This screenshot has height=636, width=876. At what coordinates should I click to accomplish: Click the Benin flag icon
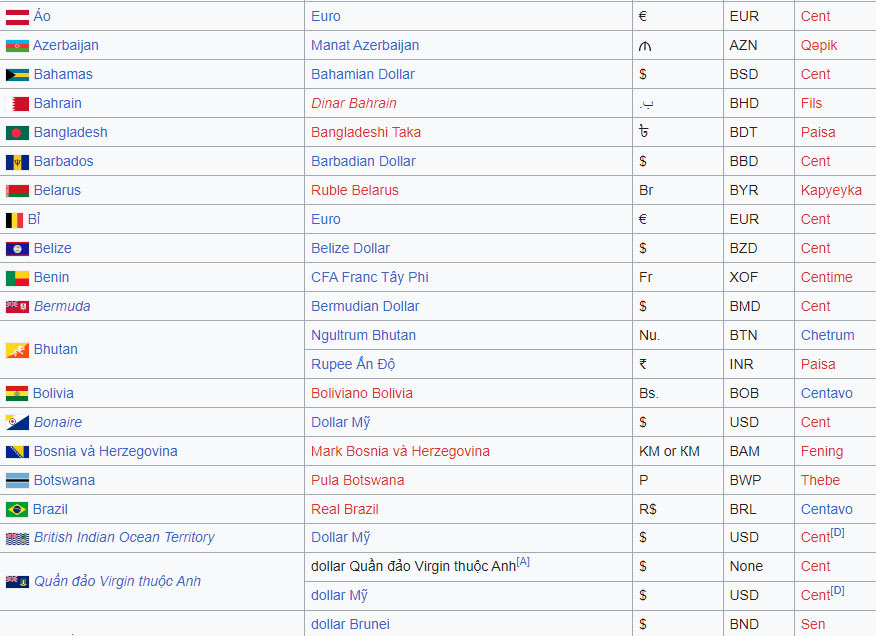[x=17, y=278]
